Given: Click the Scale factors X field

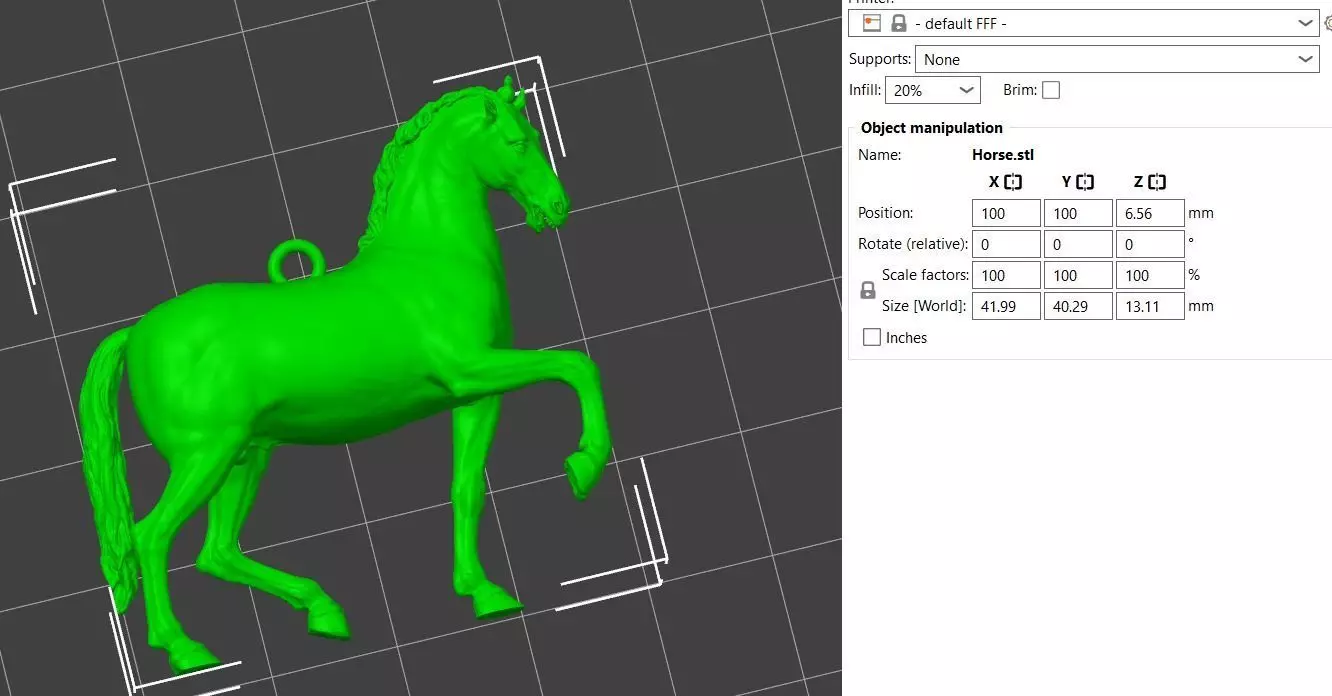Looking at the screenshot, I should (x=1006, y=275).
